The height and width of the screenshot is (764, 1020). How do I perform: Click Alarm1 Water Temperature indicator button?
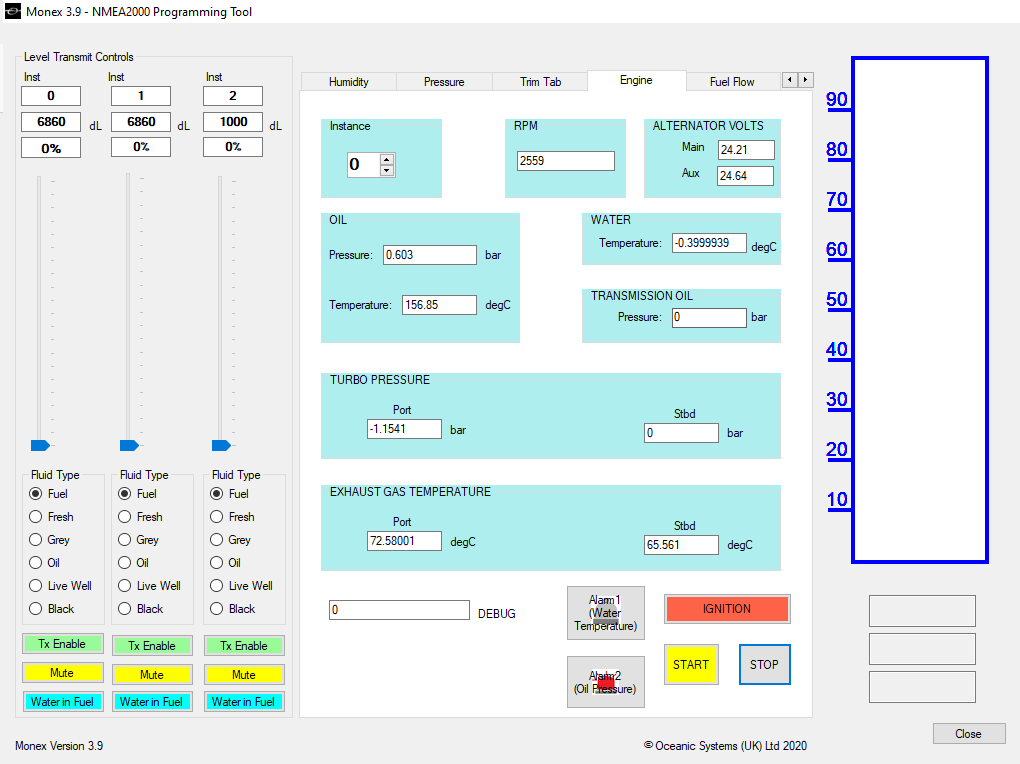click(x=606, y=613)
